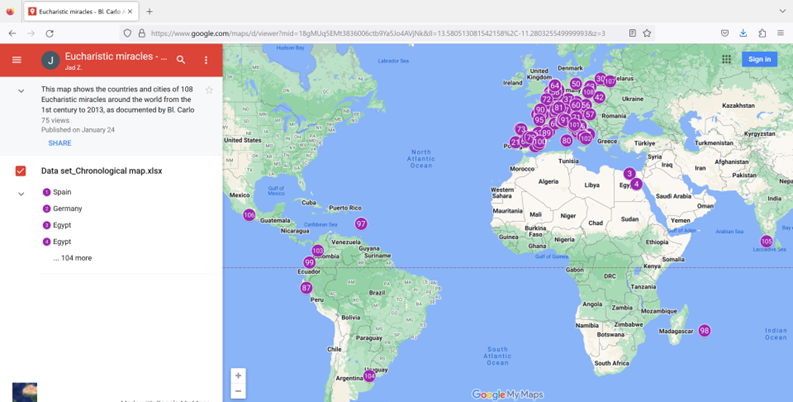Zoom out with the minus button
Screen dimensions: 793x402
(x=238, y=390)
